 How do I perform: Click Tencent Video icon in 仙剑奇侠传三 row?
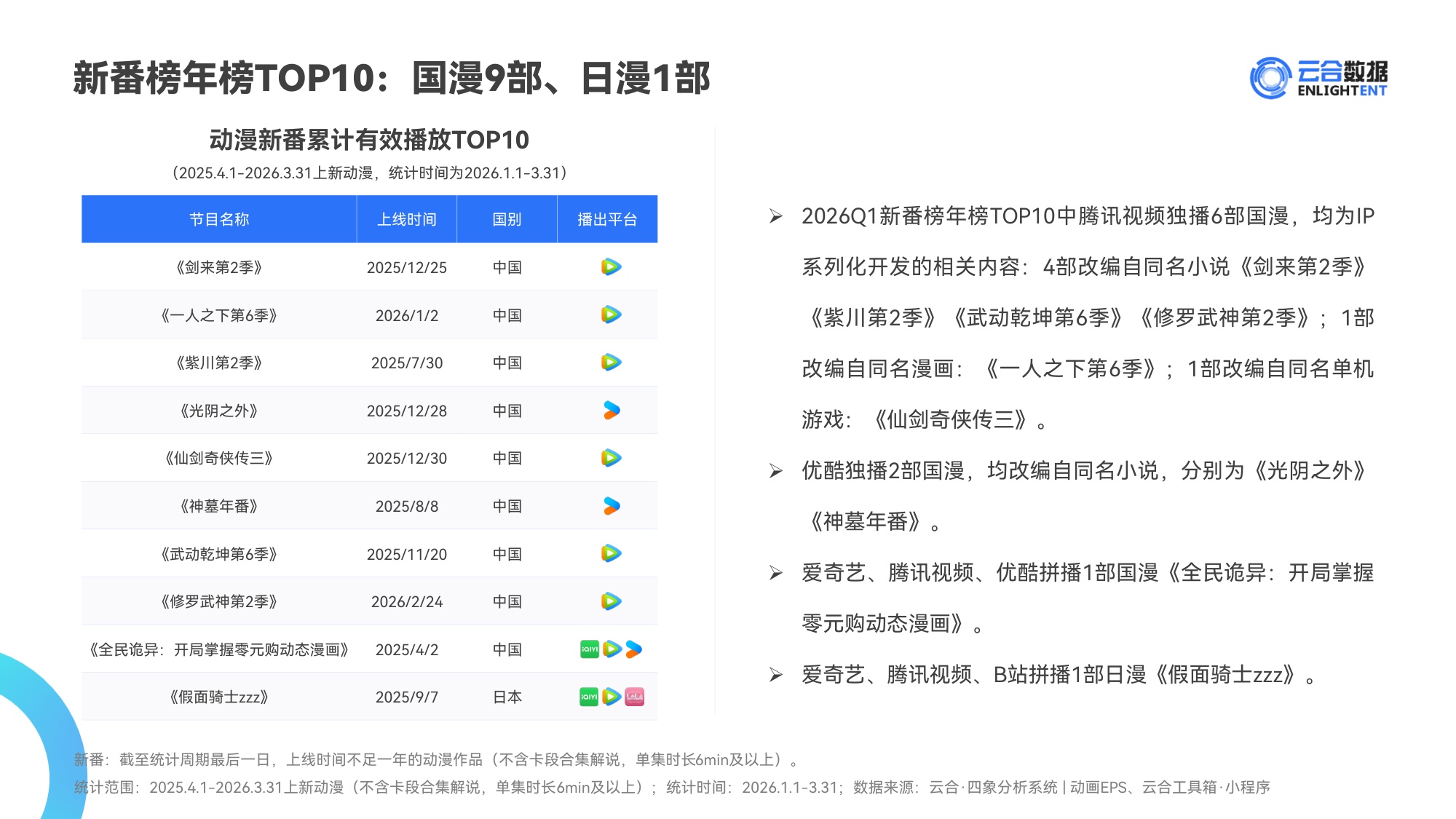[x=612, y=458]
